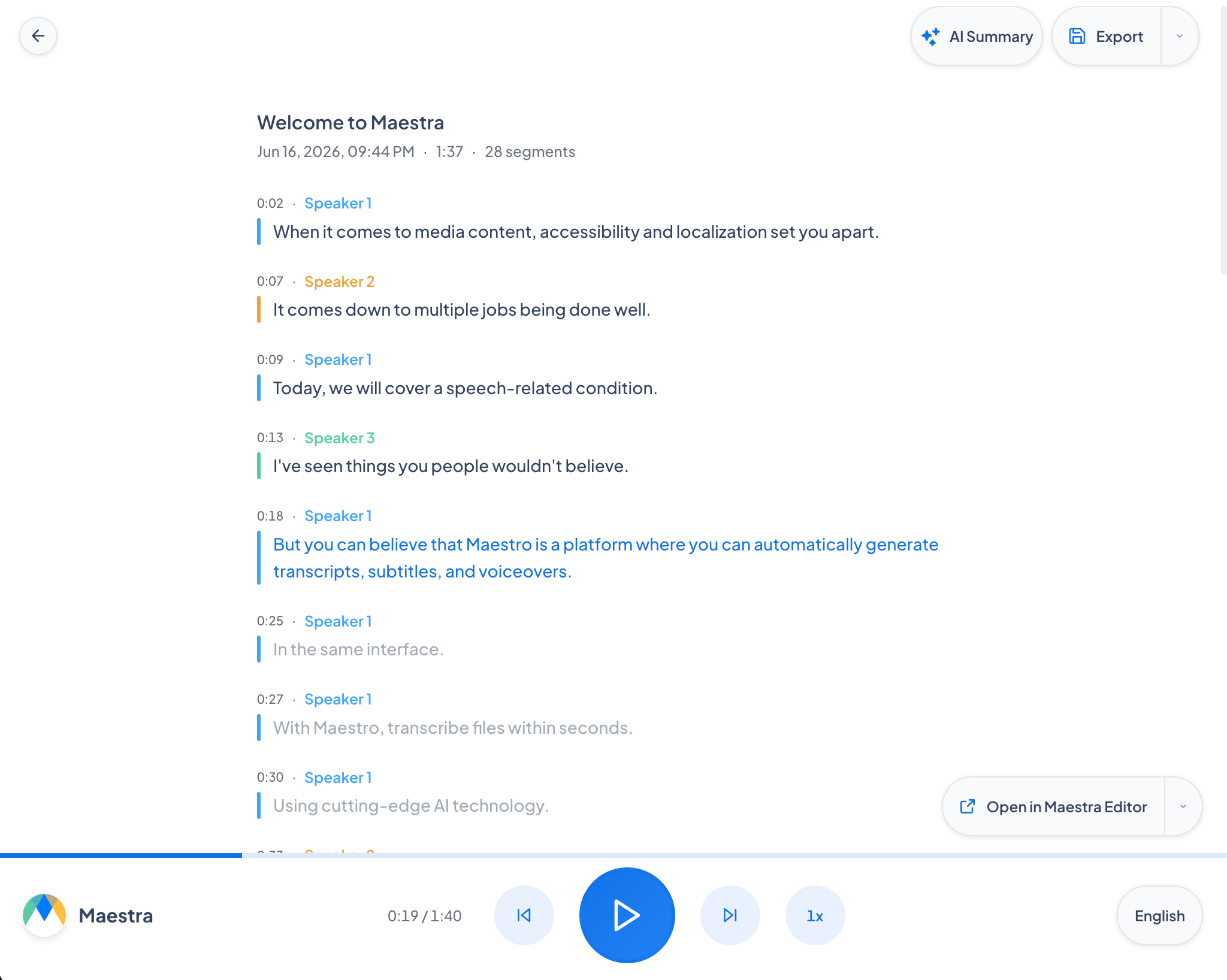Viewport: 1227px width, 980px height.
Task: Skip to previous segment
Action: click(524, 915)
